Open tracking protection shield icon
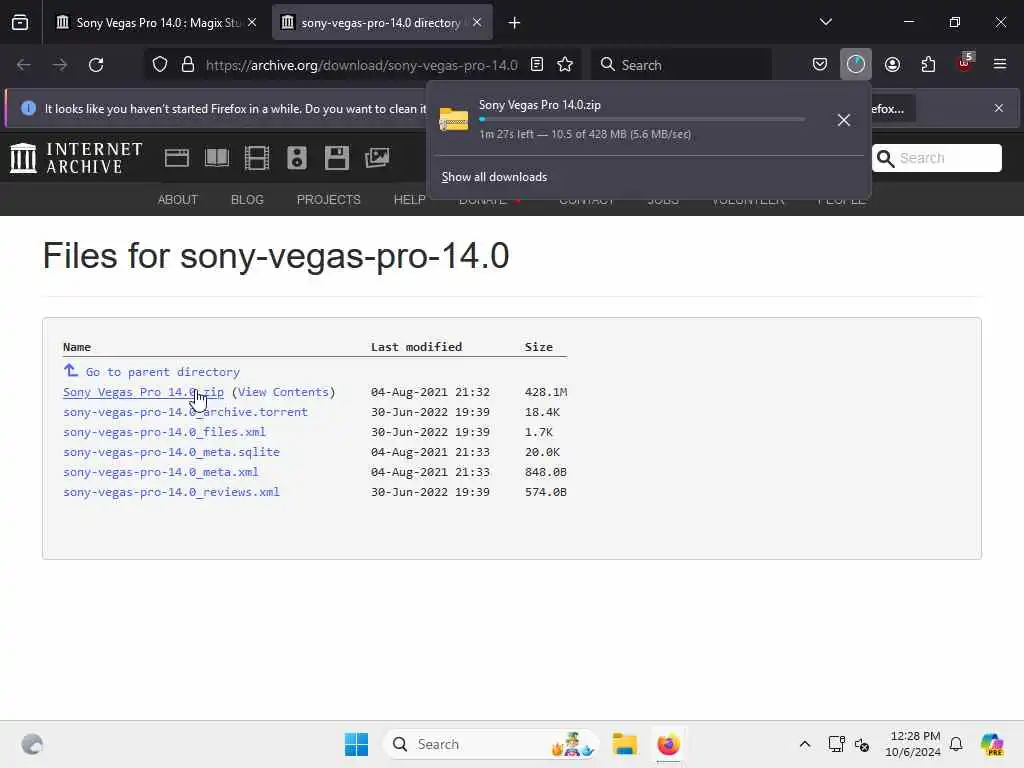 coord(160,65)
